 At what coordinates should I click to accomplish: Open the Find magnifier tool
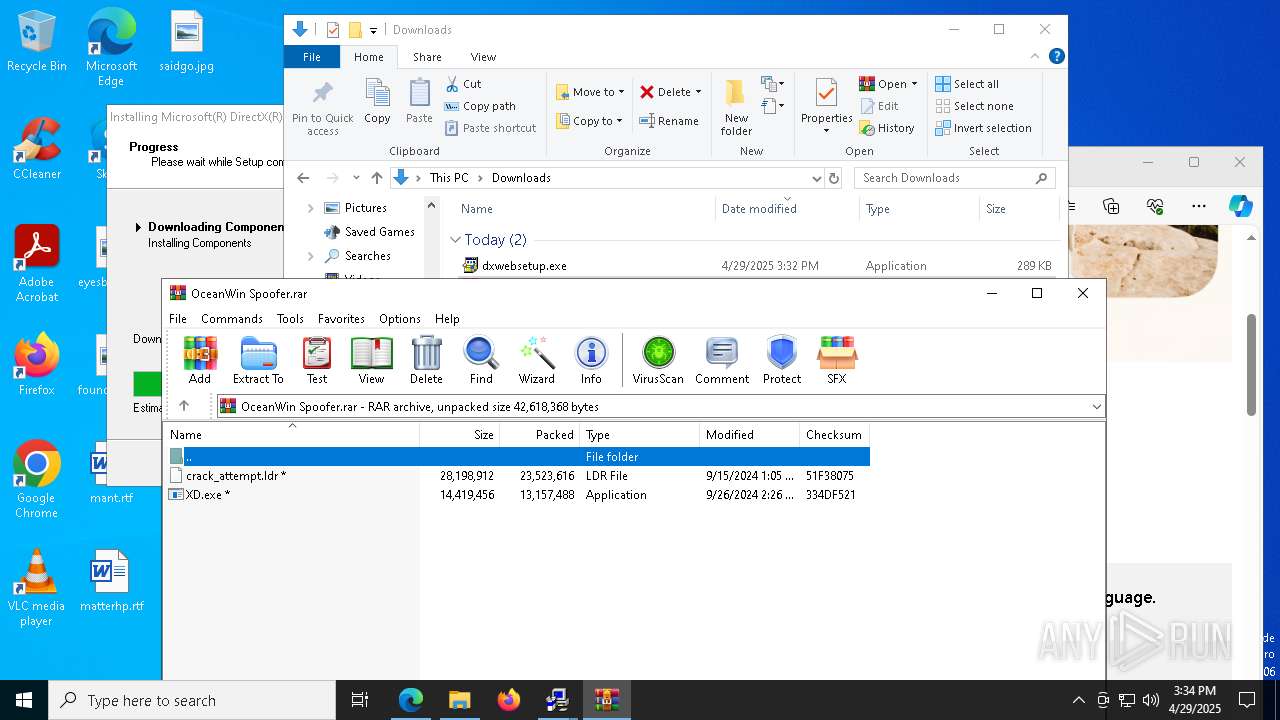[481, 360]
